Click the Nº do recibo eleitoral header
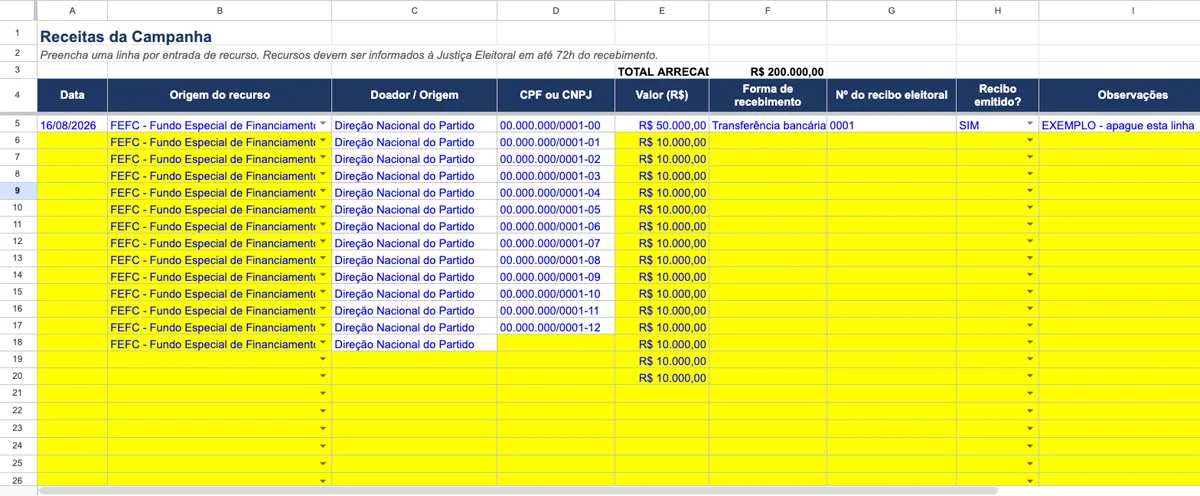The height and width of the screenshot is (496, 1200). [x=891, y=95]
